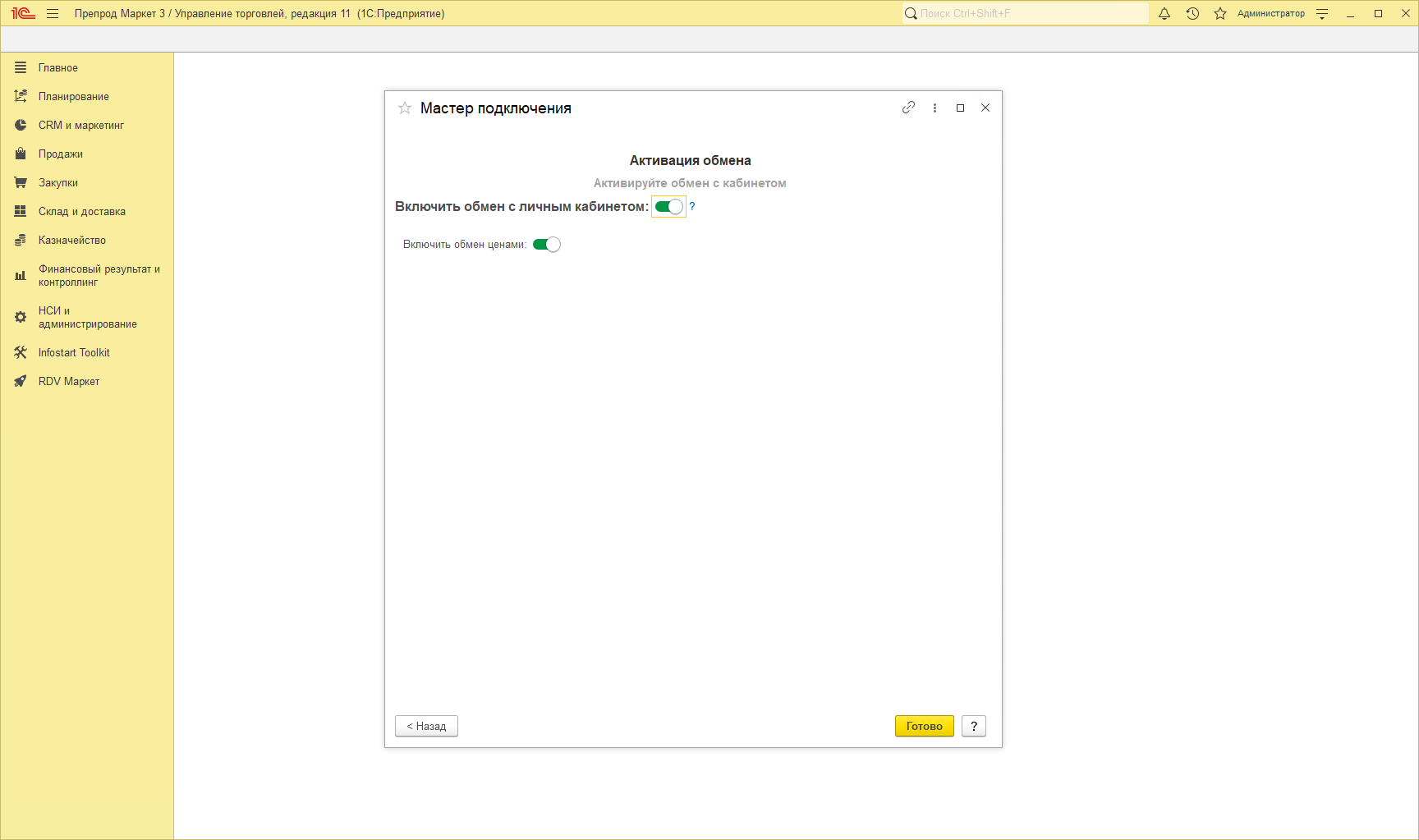The height and width of the screenshot is (840, 1419).
Task: Click the Администратор user name
Action: 1270,13
